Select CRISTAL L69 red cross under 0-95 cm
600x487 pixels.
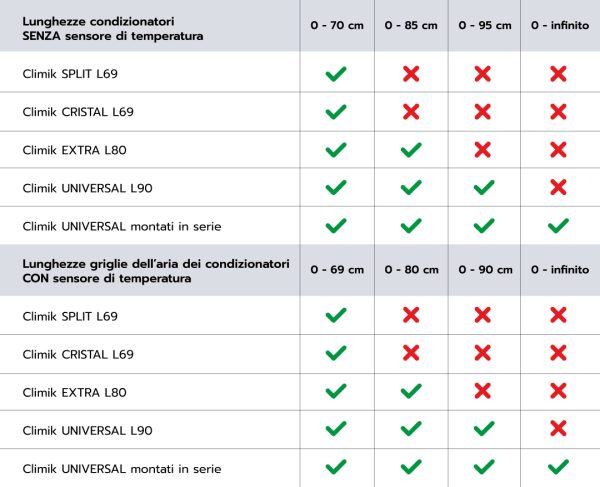pyautogui.click(x=483, y=112)
